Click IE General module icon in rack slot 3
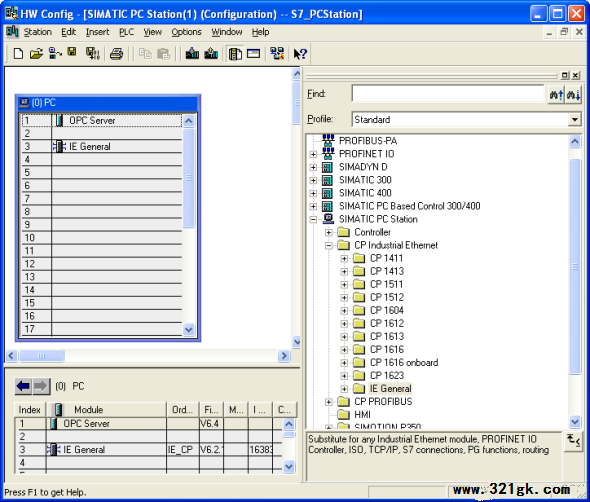 (59, 146)
